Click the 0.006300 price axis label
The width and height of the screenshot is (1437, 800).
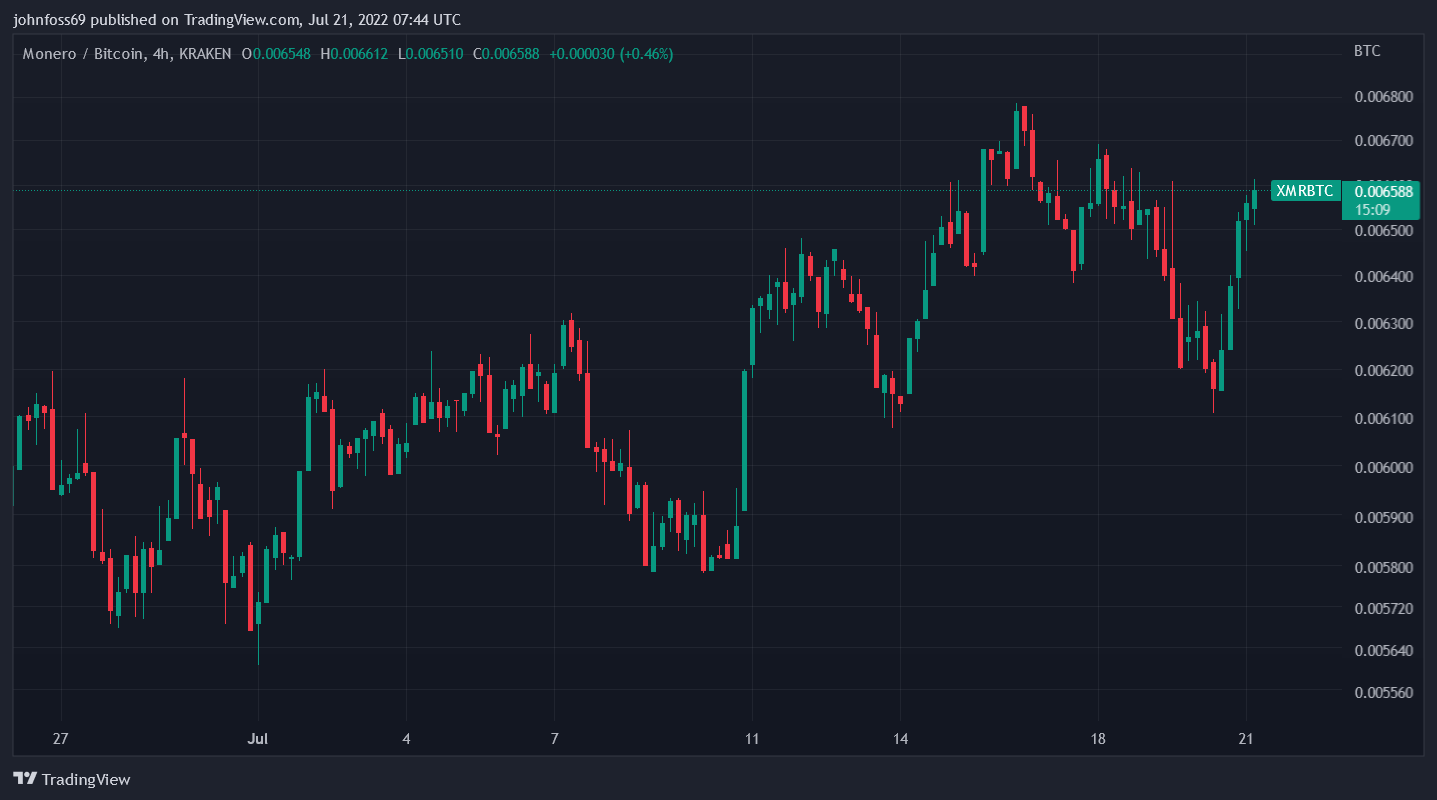1384,324
